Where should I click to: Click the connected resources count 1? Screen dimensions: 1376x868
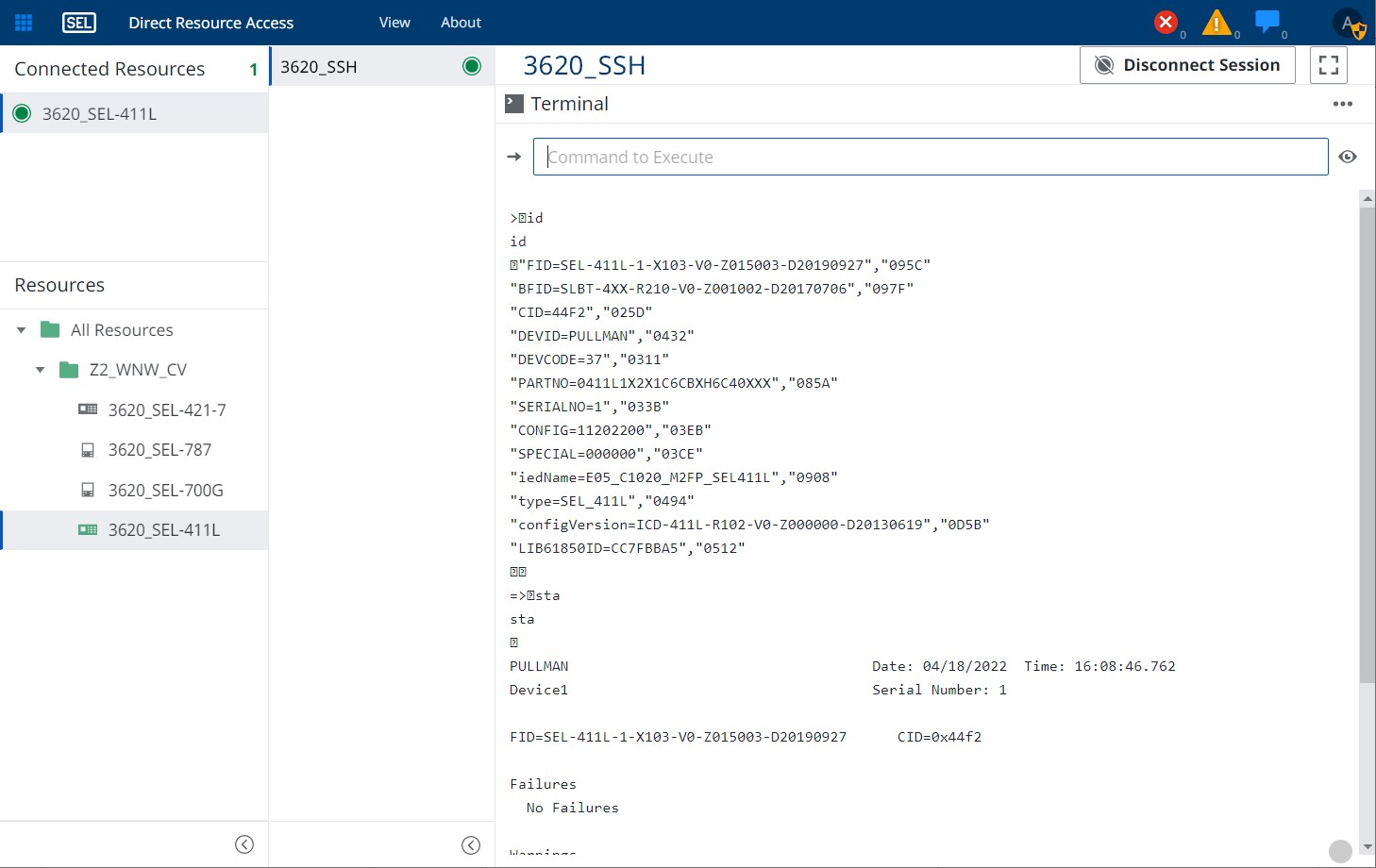(x=253, y=69)
